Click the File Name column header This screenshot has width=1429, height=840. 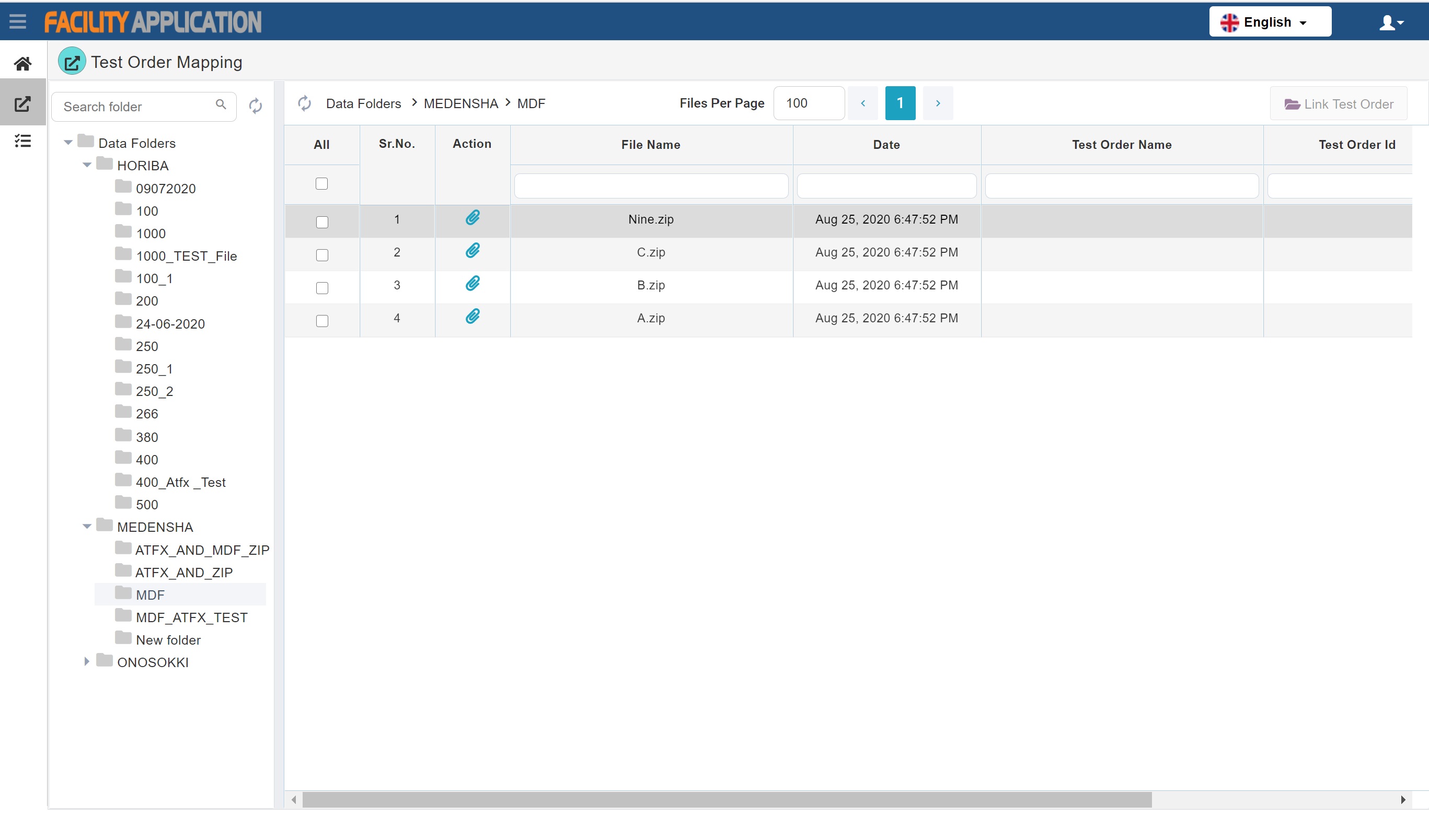651,145
